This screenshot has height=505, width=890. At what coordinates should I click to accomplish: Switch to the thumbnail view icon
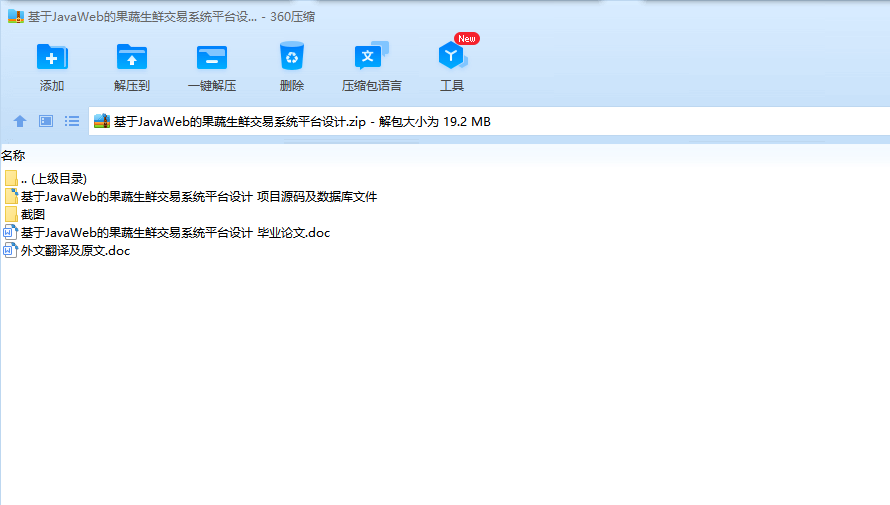(x=46, y=121)
